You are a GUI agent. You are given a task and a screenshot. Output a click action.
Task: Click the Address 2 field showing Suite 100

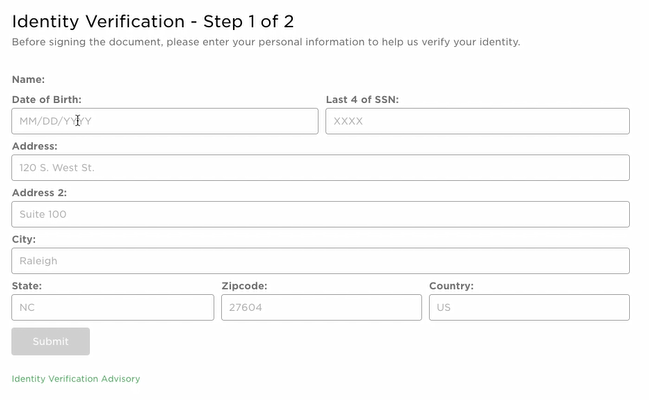point(320,214)
